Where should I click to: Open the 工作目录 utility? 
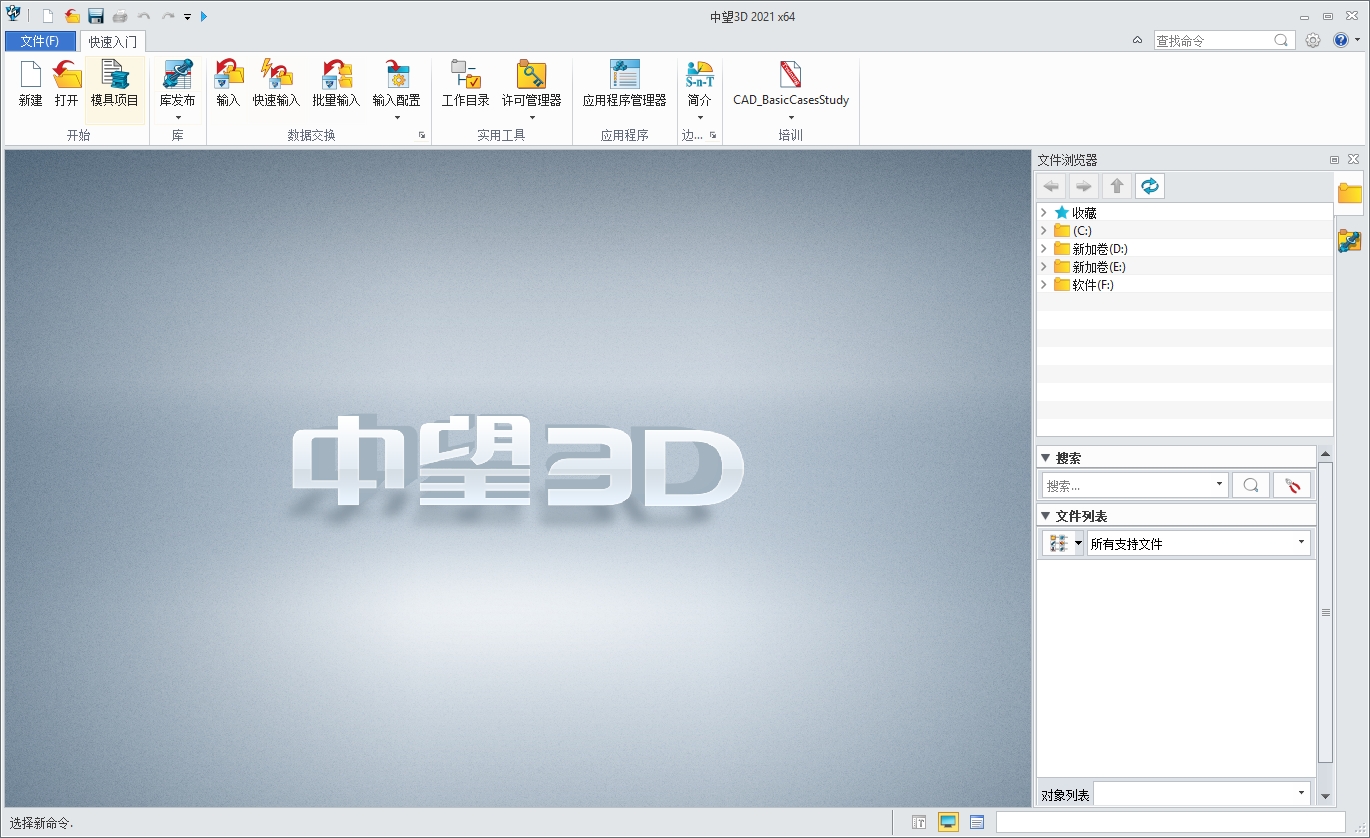click(x=465, y=89)
